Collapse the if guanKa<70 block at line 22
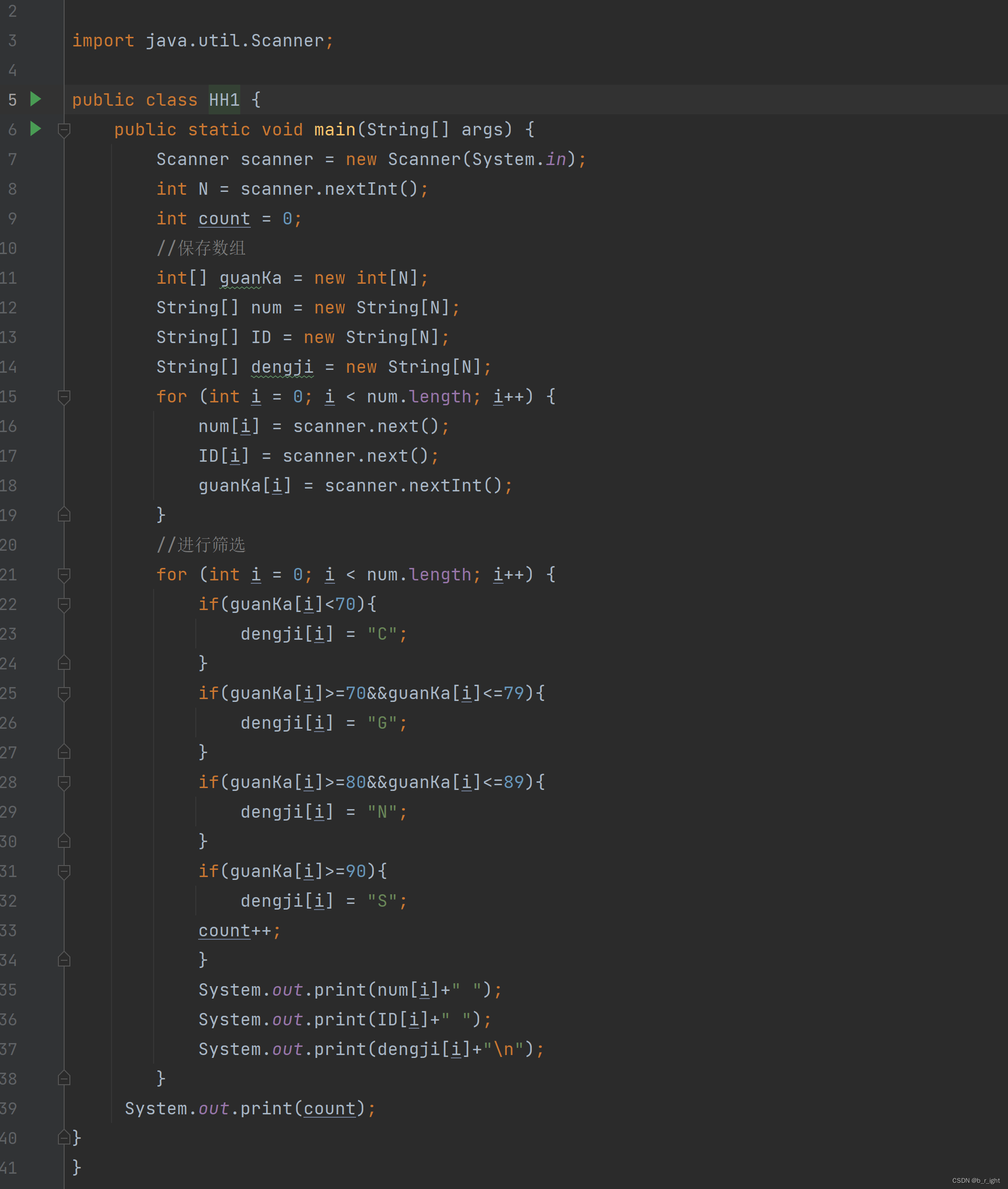The height and width of the screenshot is (1189, 1008). pyautogui.click(x=64, y=605)
